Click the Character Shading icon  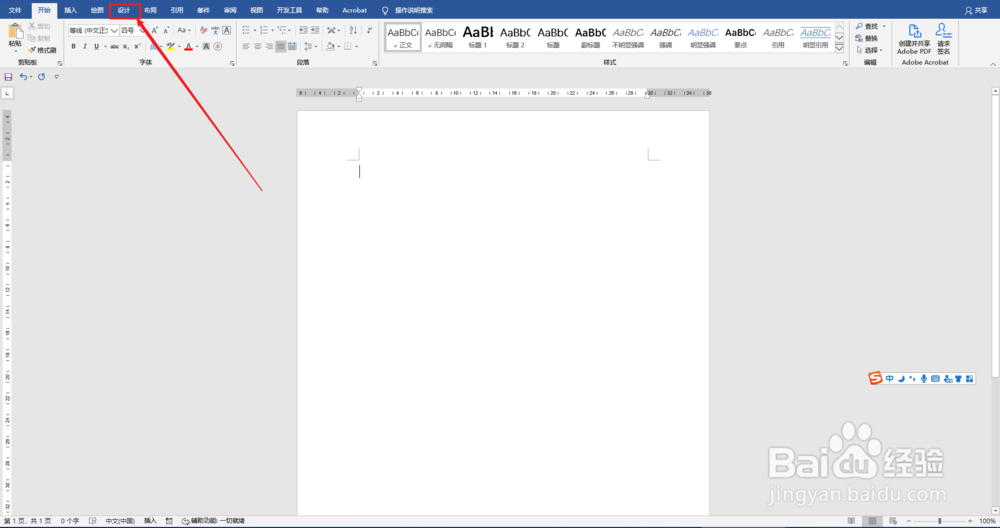(206, 47)
